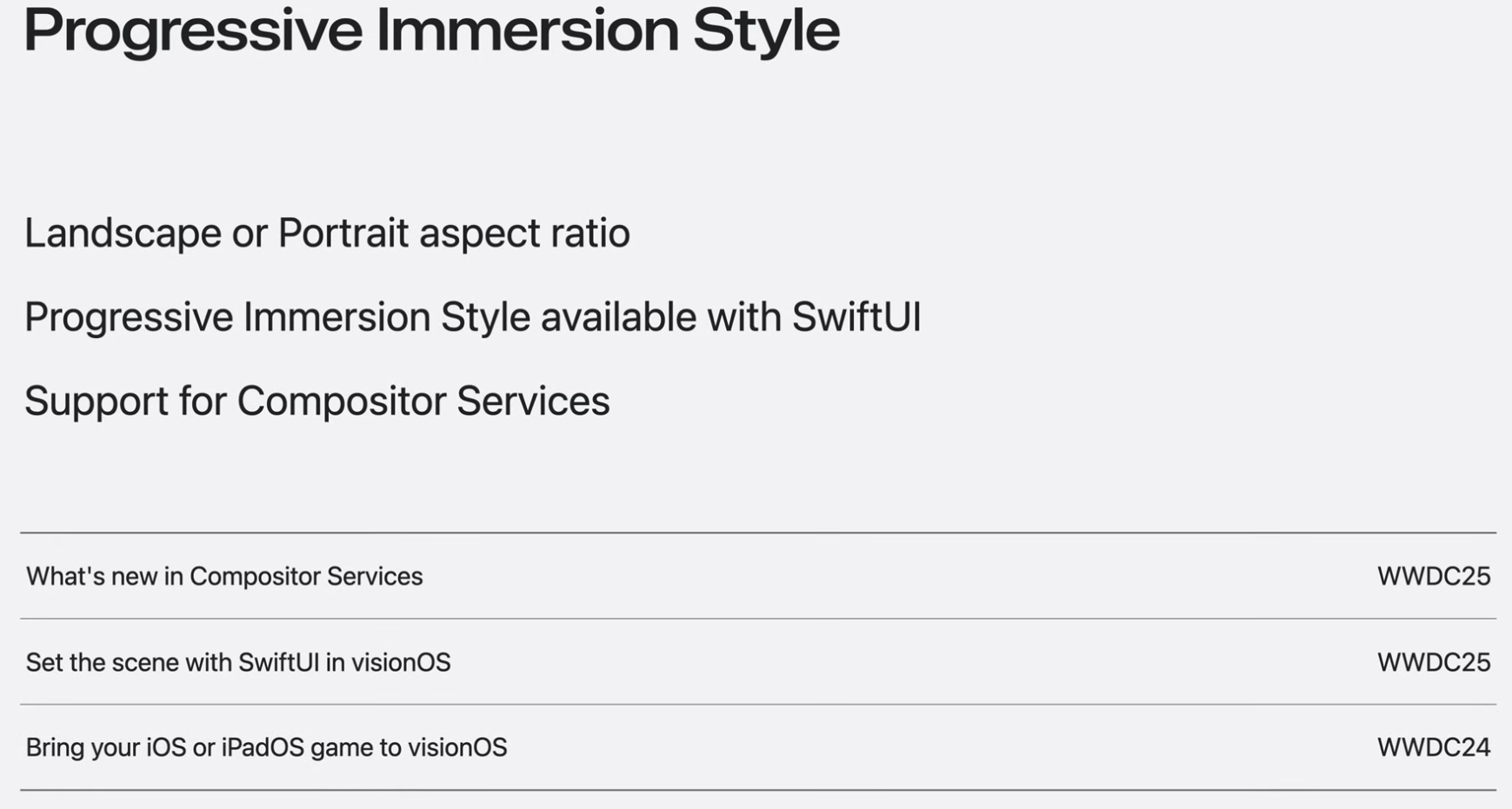Click the word Style in the title
1512x809 pixels.
coord(766,31)
